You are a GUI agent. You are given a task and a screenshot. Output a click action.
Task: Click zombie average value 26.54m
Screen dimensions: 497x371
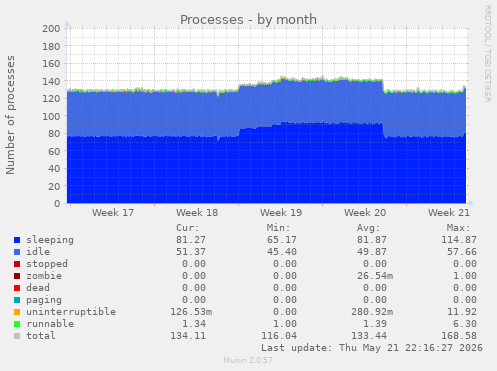(375, 276)
